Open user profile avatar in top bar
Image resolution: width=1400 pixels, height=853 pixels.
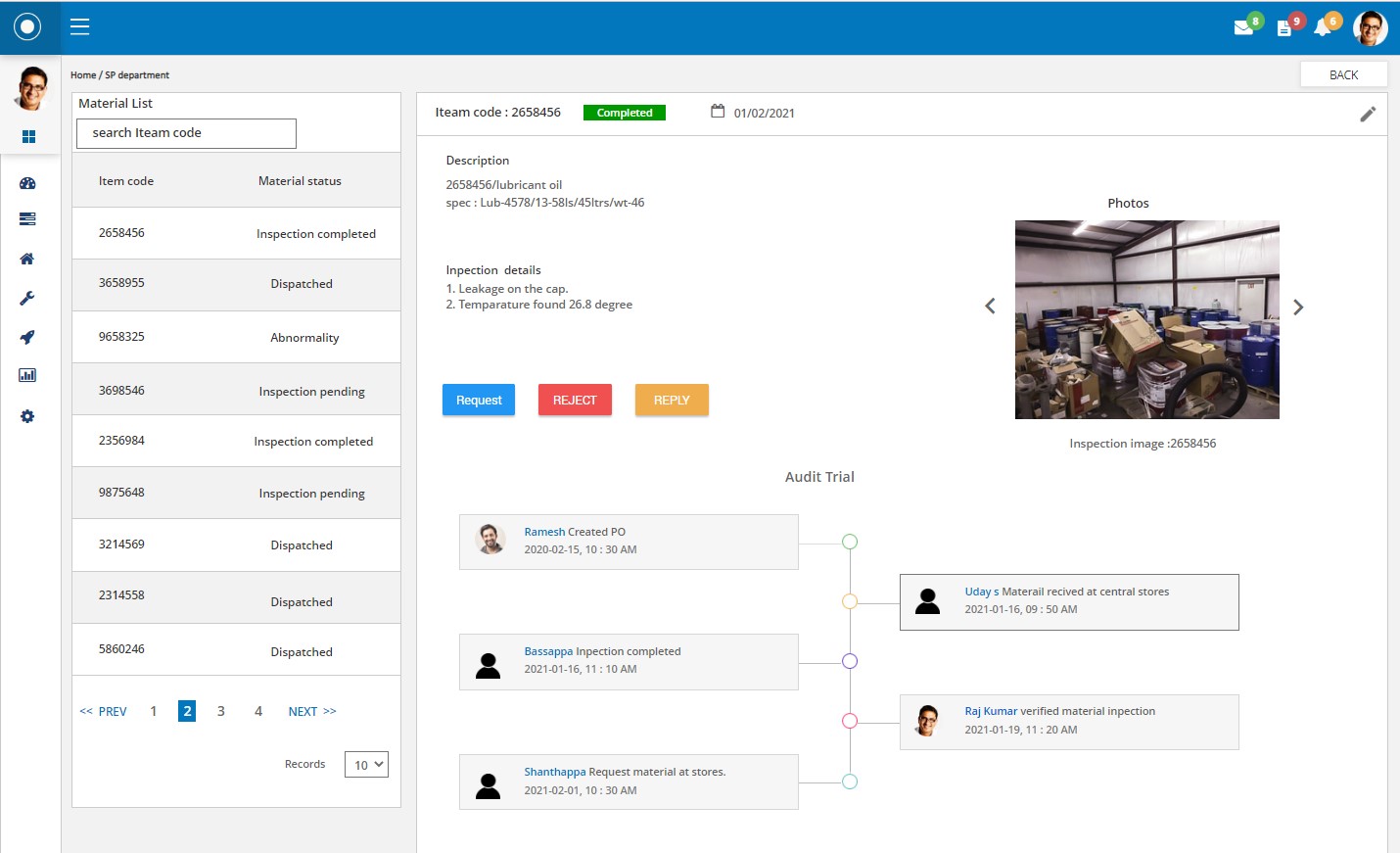(1370, 27)
